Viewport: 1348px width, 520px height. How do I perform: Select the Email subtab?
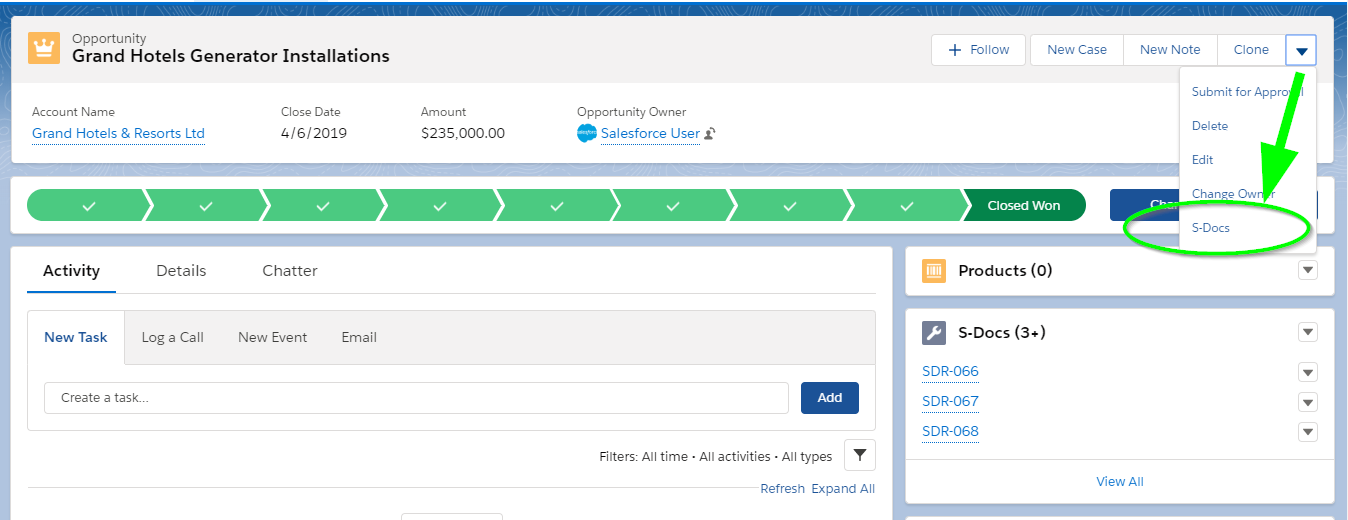click(359, 338)
